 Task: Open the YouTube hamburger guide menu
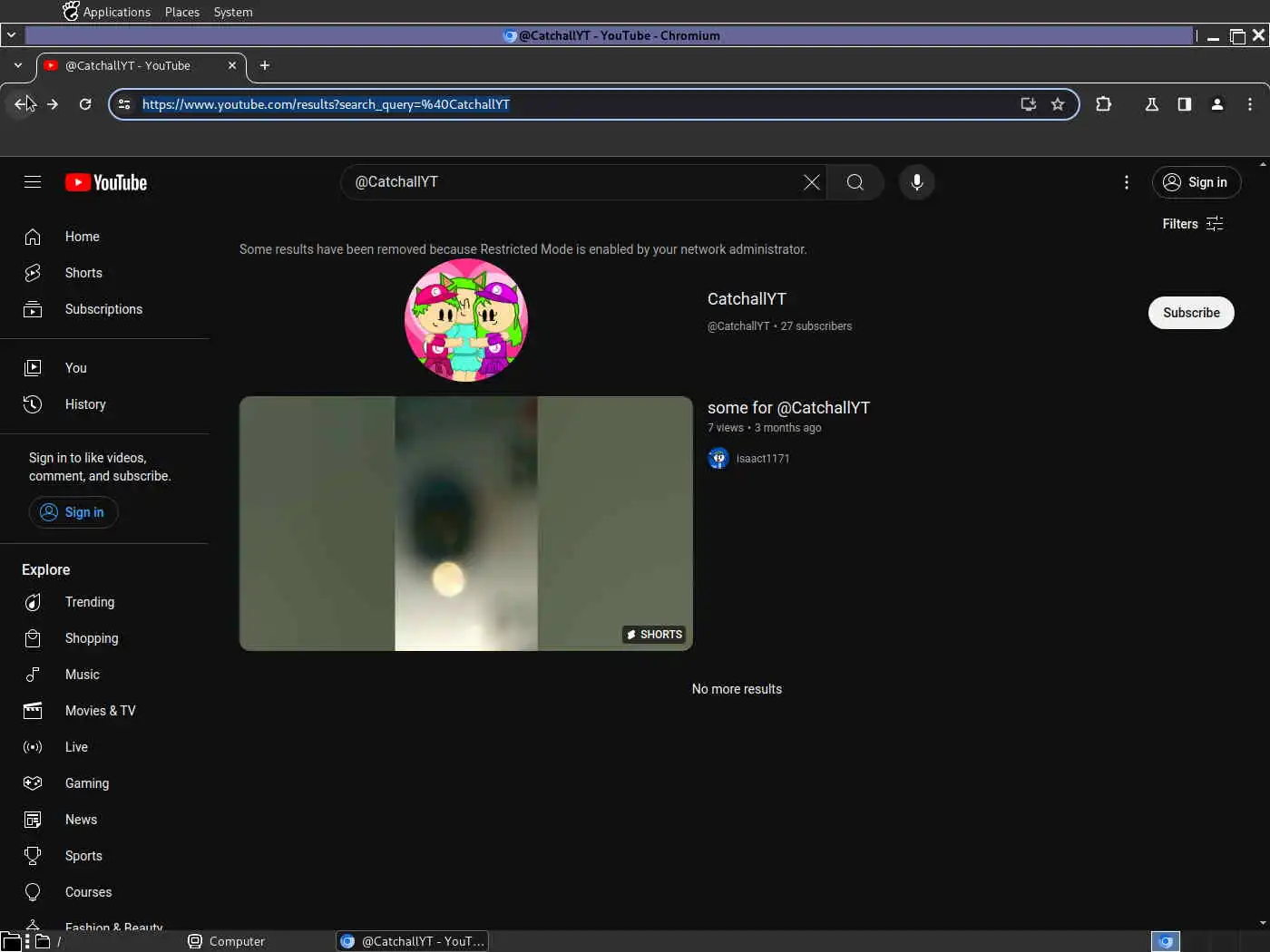(33, 182)
